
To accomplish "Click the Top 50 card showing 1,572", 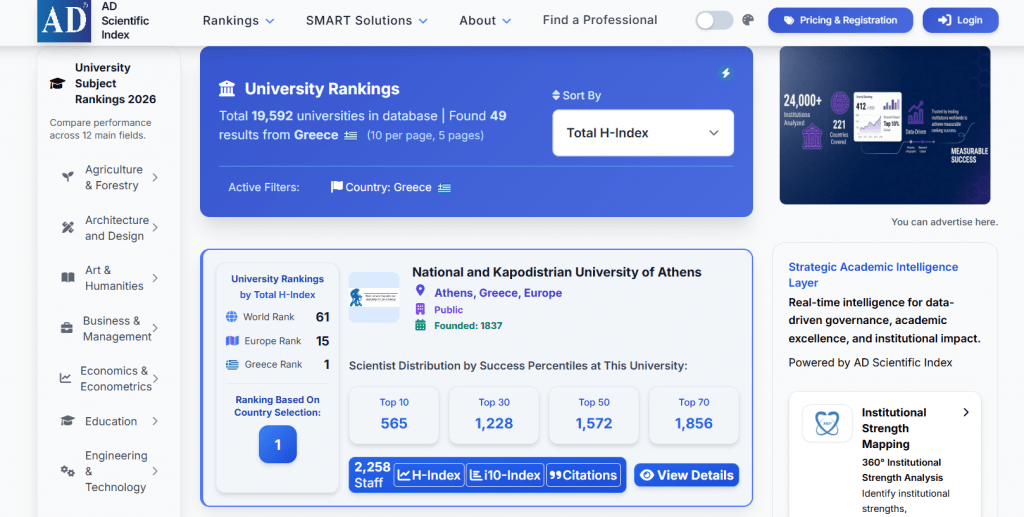I will point(594,415).
